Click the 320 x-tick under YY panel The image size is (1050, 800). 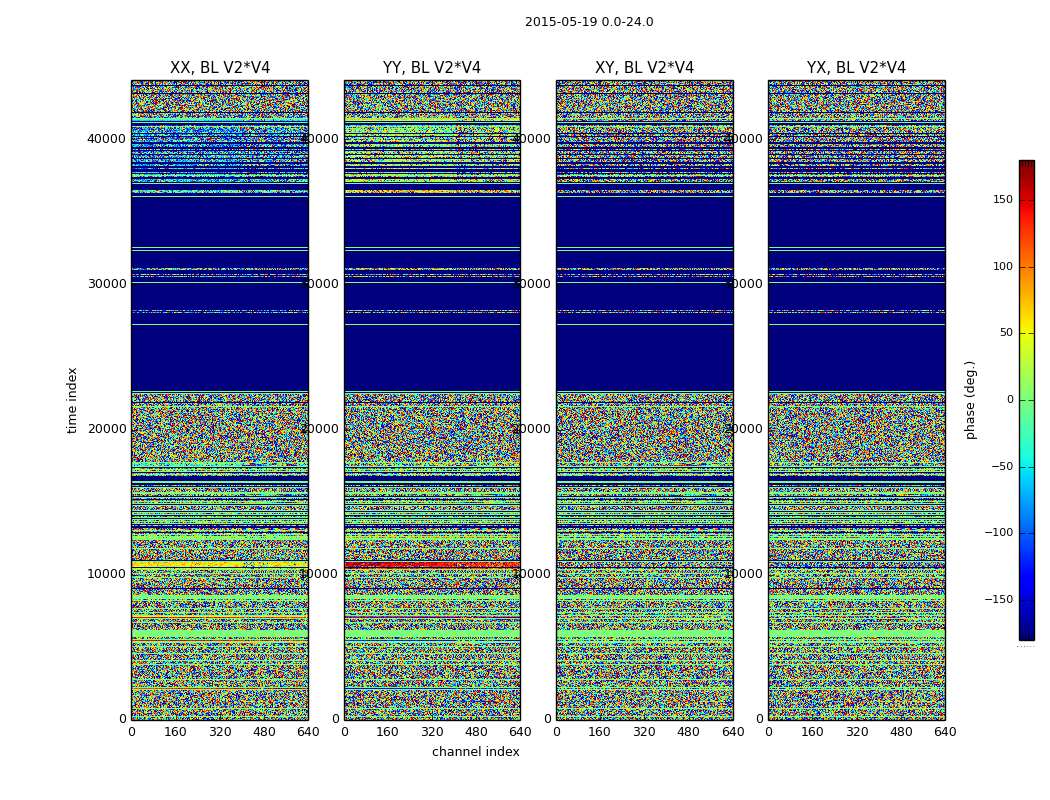click(x=432, y=732)
